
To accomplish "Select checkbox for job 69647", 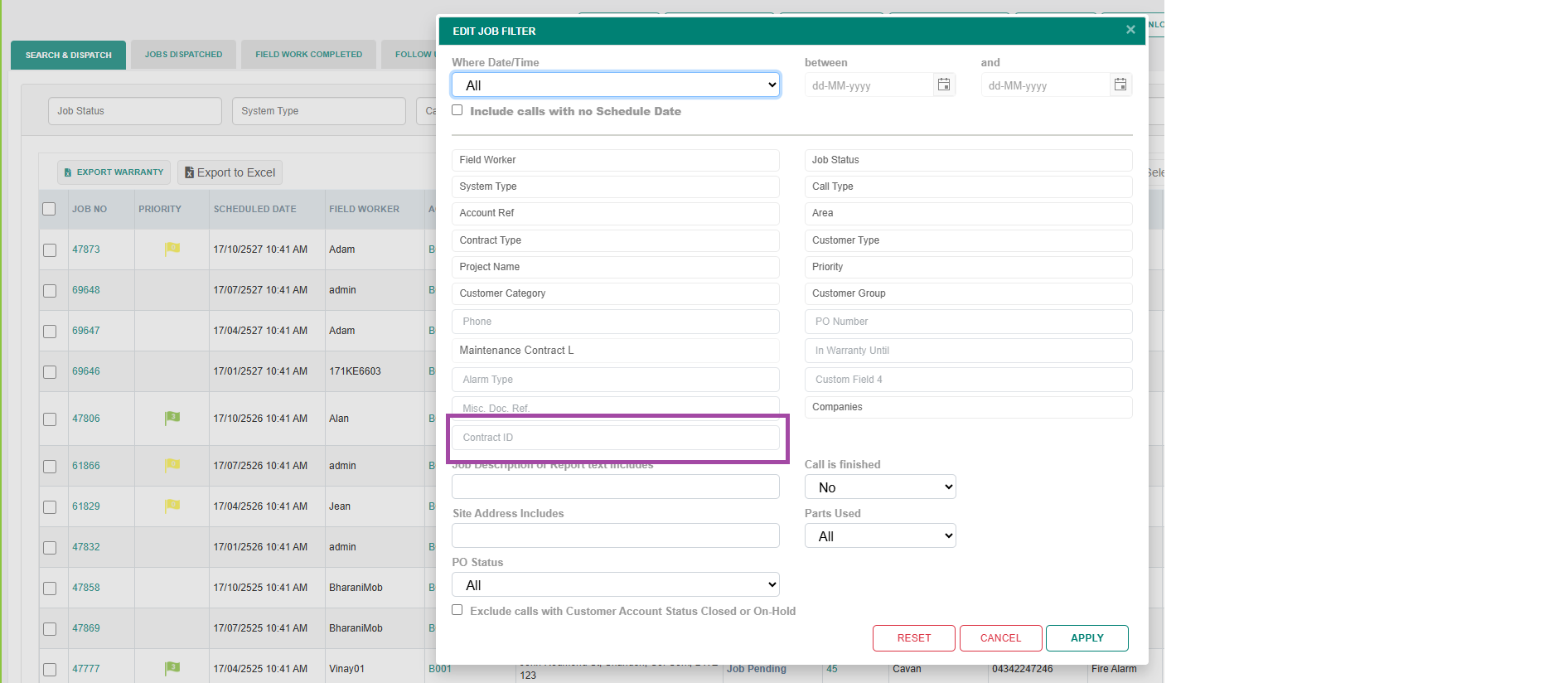I will pyautogui.click(x=50, y=332).
